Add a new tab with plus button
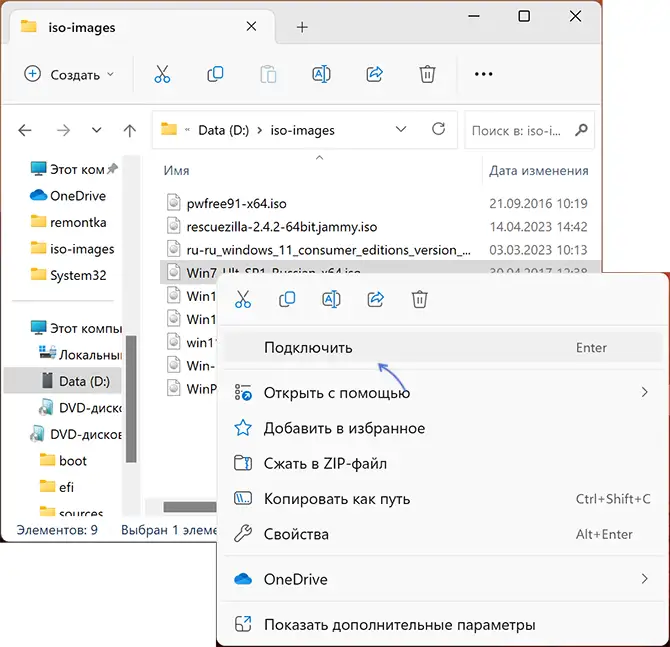This screenshot has width=670, height=647. pos(302,27)
